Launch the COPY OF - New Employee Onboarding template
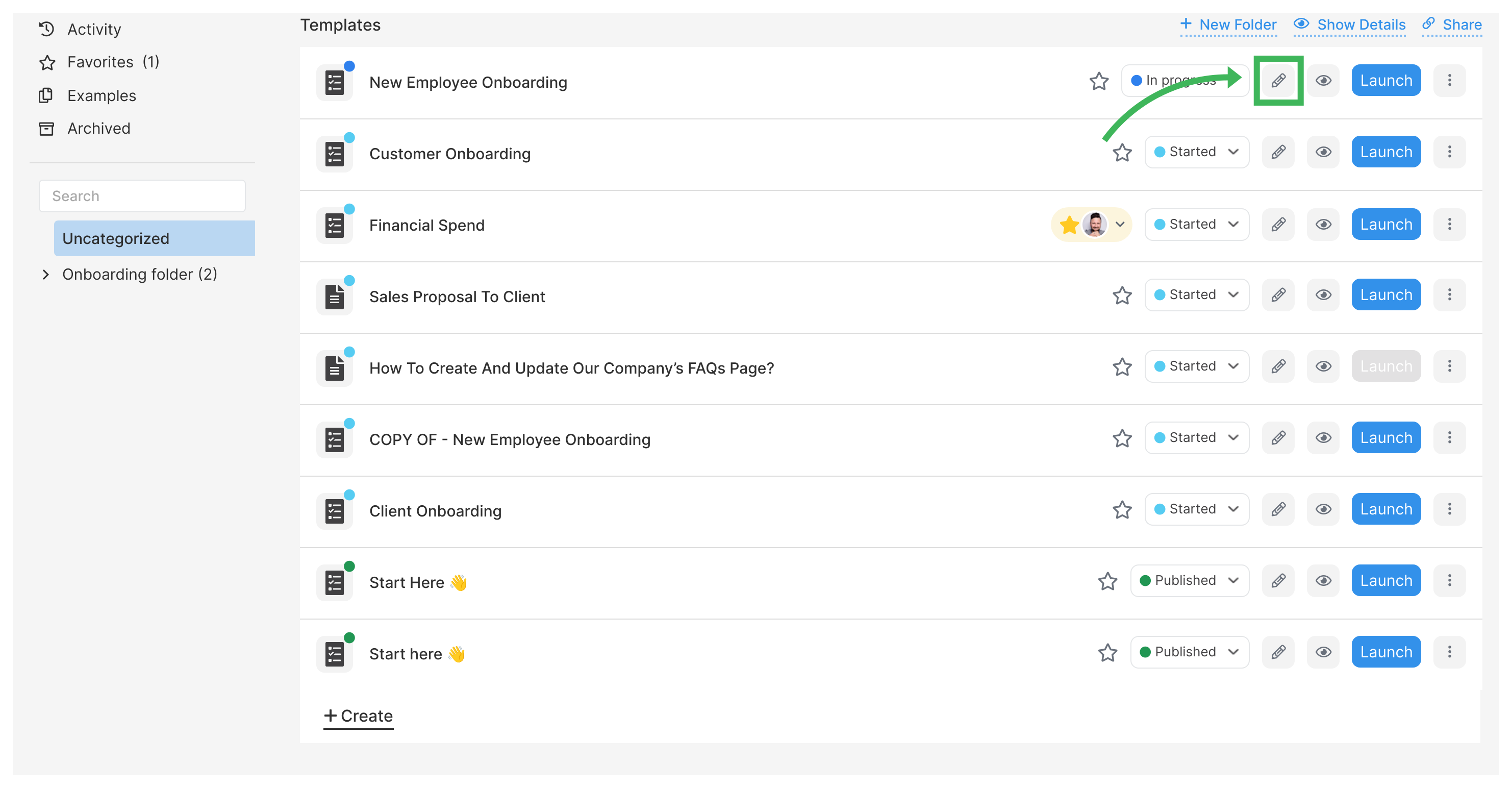The height and width of the screenshot is (788, 1512). pyautogui.click(x=1385, y=437)
